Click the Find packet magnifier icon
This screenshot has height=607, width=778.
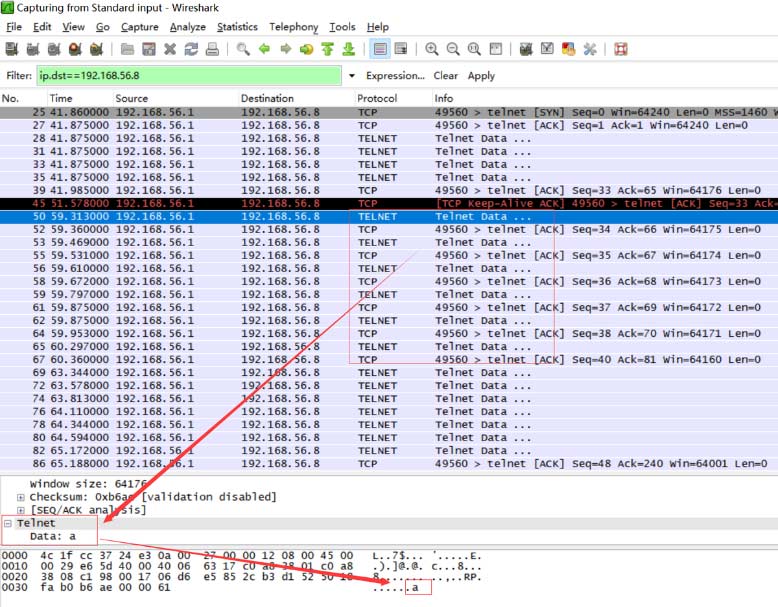(x=243, y=49)
